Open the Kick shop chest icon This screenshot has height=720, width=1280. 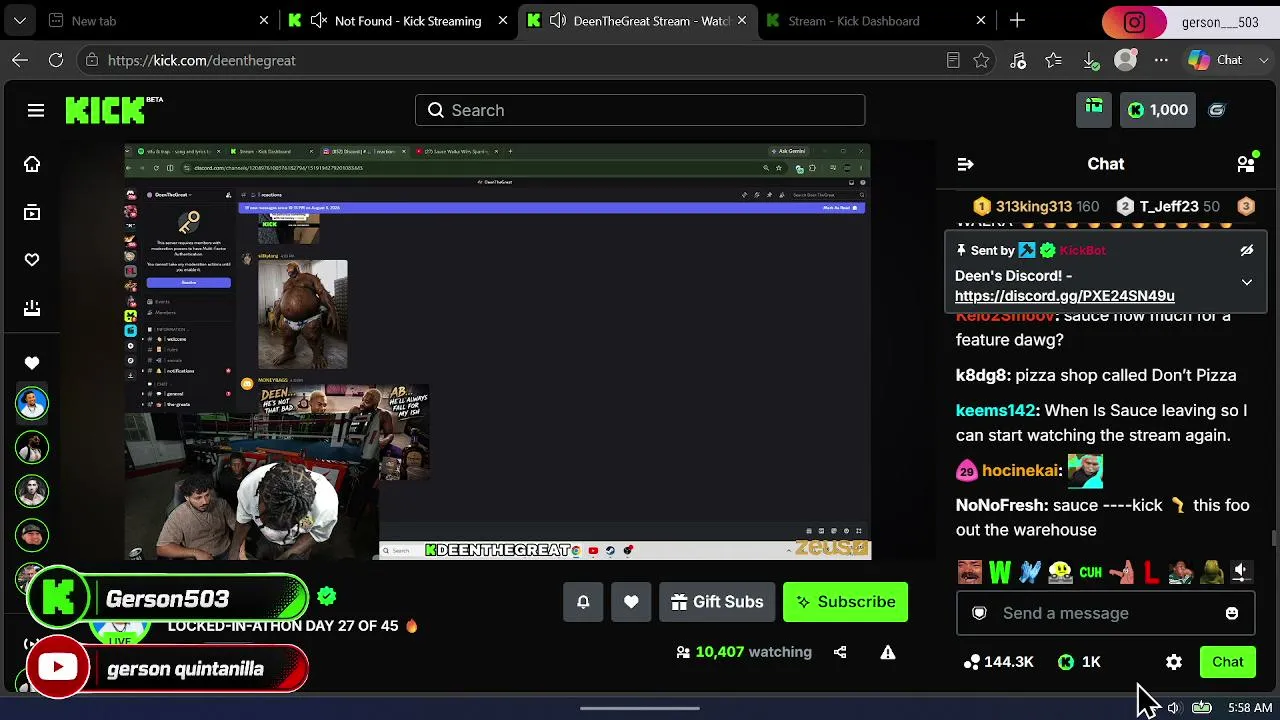[1094, 109]
